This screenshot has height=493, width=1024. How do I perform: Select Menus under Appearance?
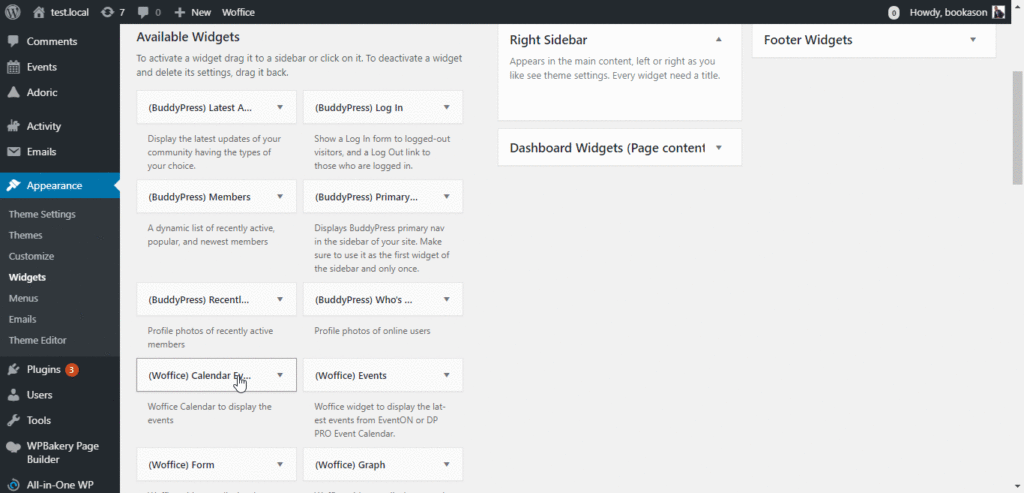(x=25, y=298)
